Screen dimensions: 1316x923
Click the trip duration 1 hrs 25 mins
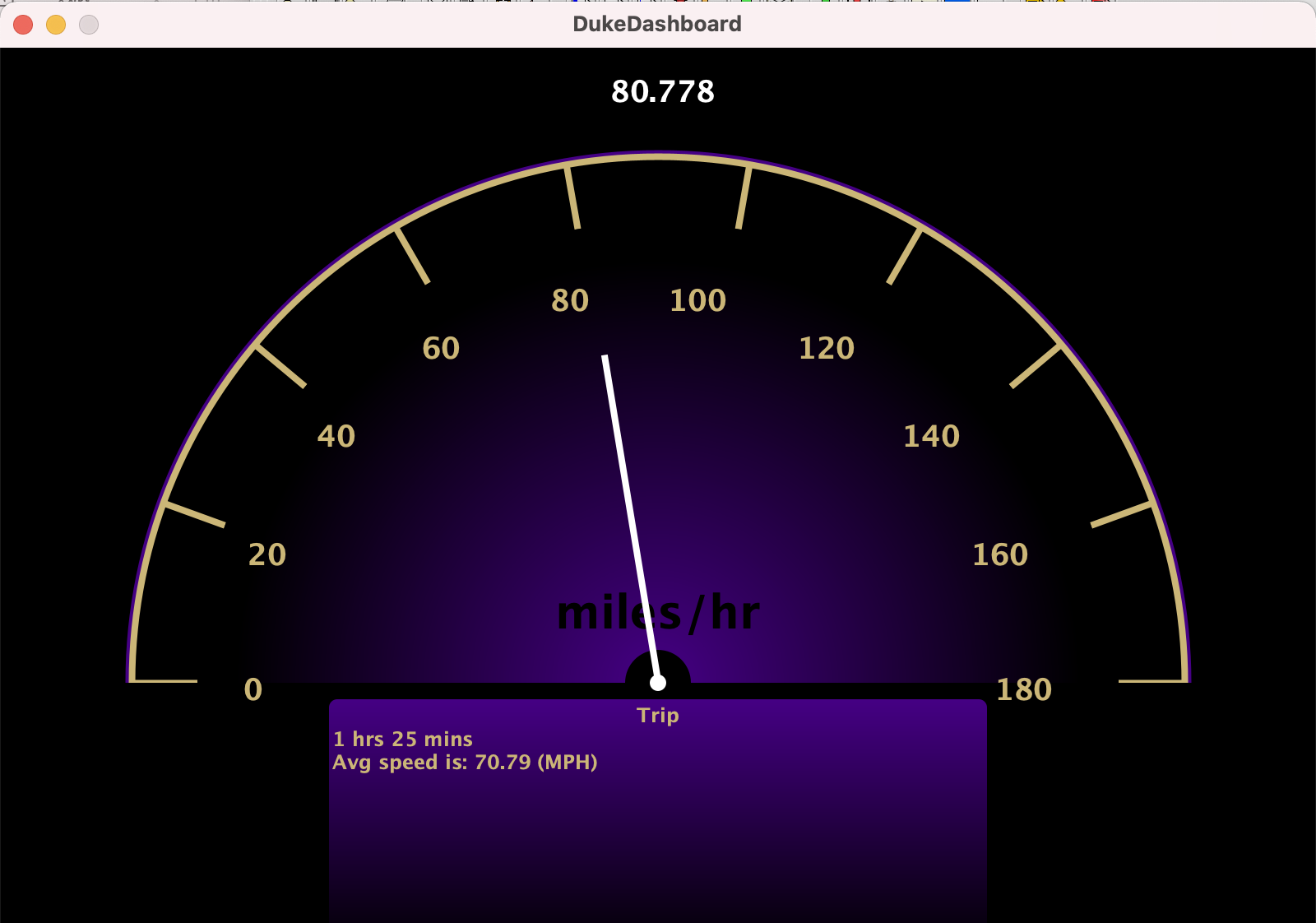coord(403,739)
